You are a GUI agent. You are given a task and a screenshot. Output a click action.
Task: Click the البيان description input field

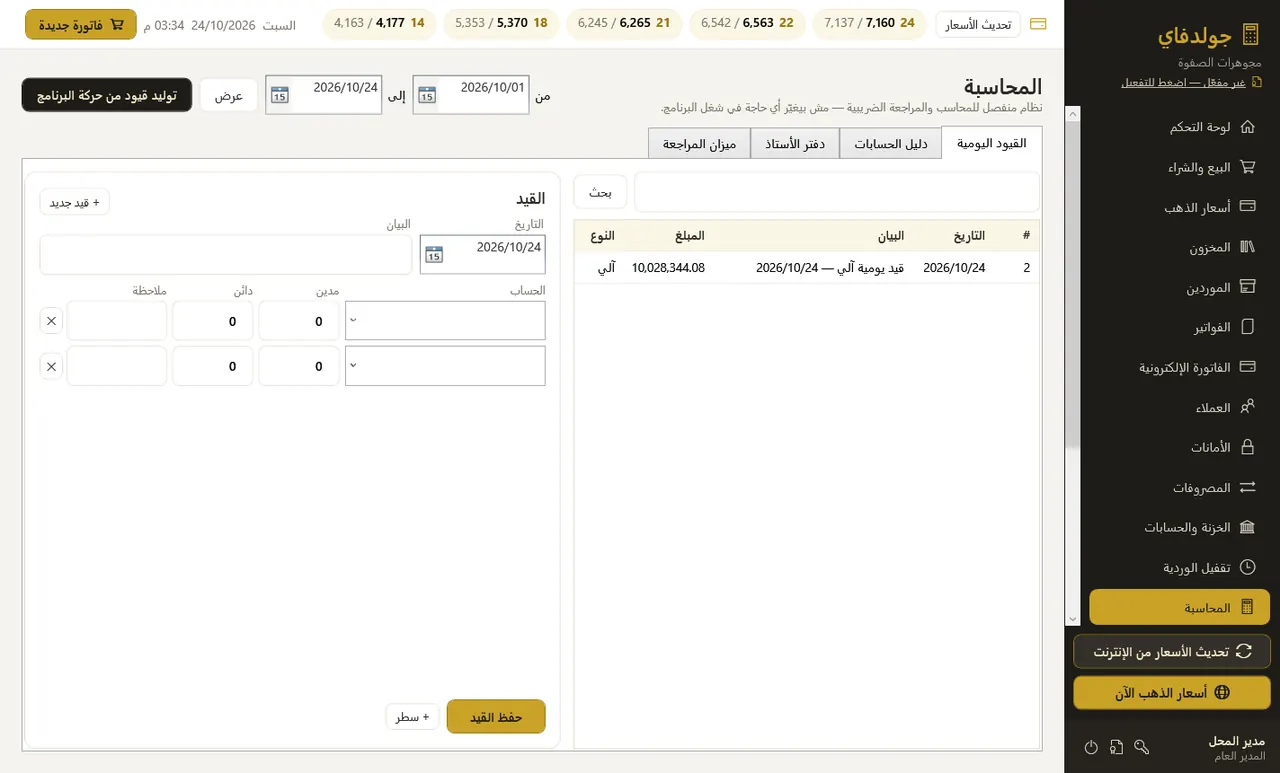pyautogui.click(x=226, y=255)
